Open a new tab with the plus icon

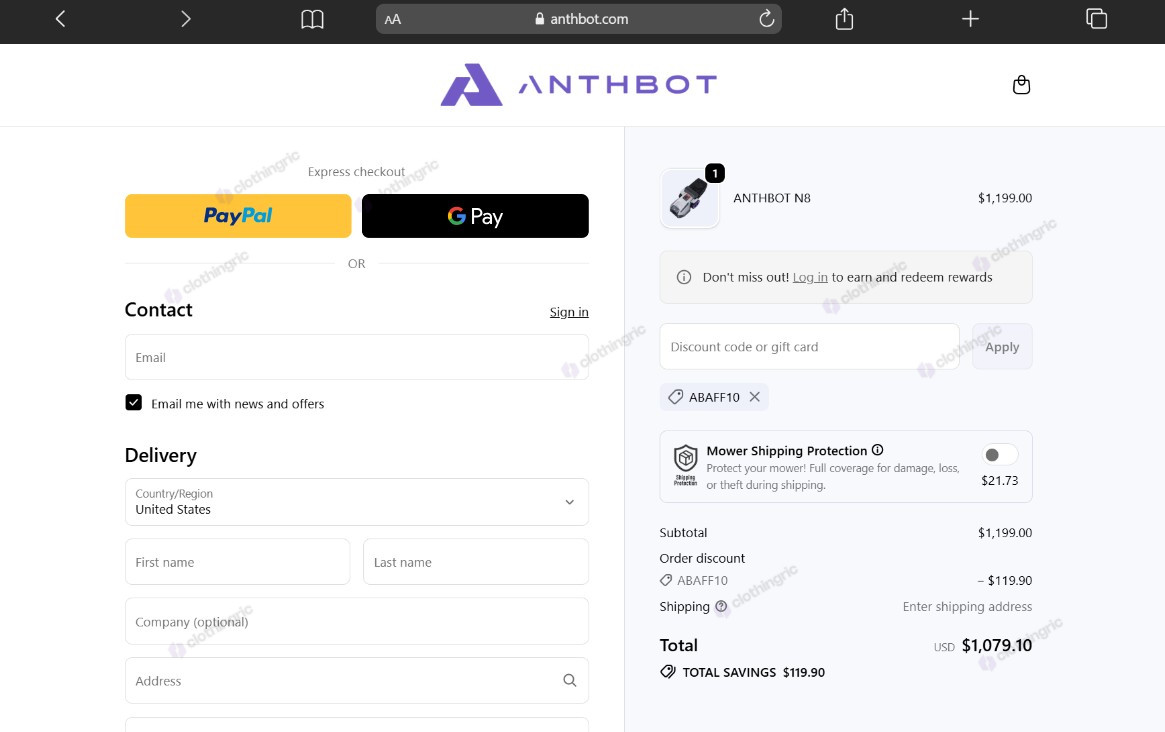(970, 19)
